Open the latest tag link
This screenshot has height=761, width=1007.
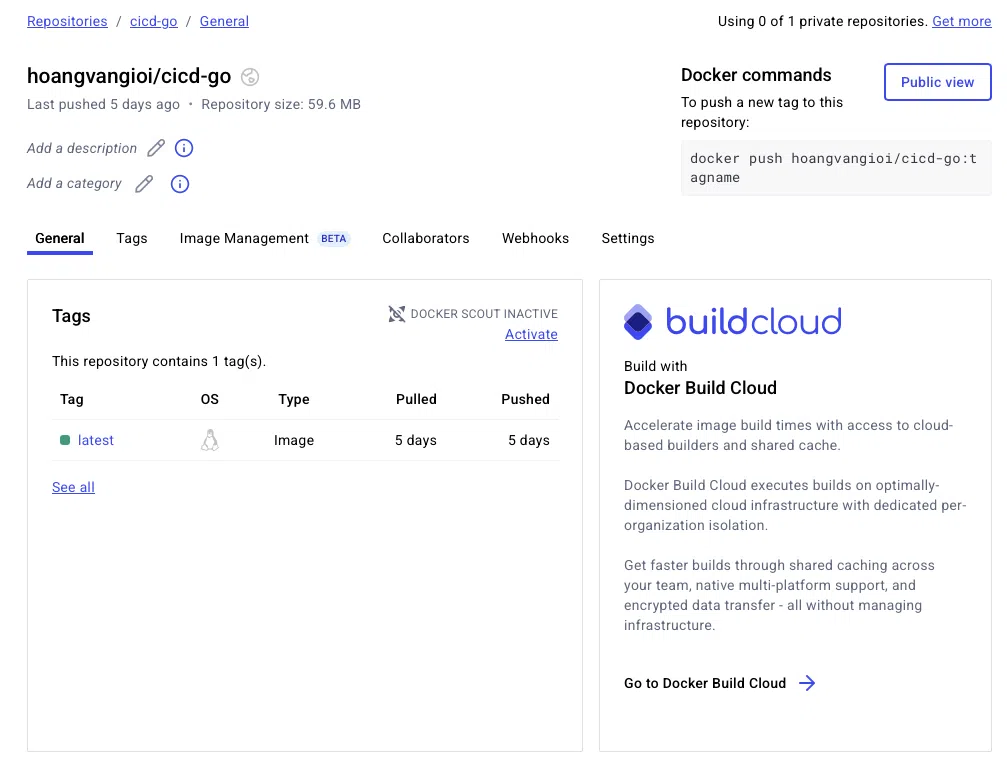point(96,441)
